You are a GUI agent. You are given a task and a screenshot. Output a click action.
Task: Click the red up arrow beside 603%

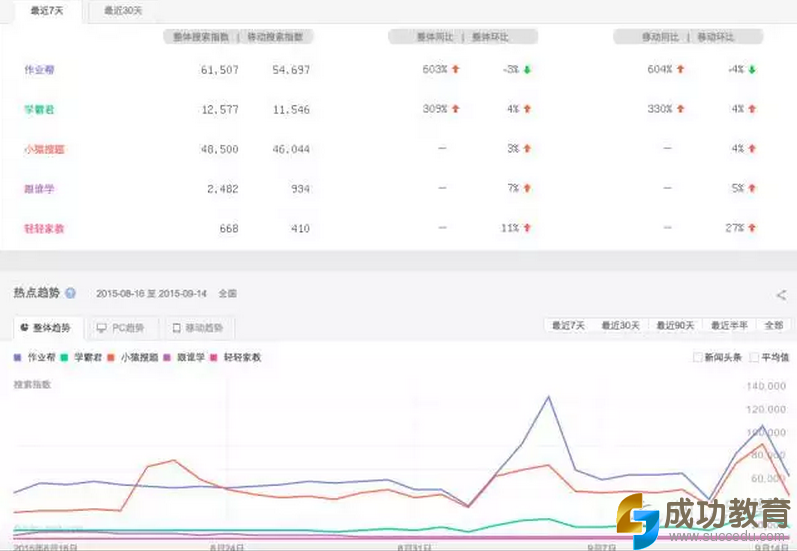coord(456,70)
